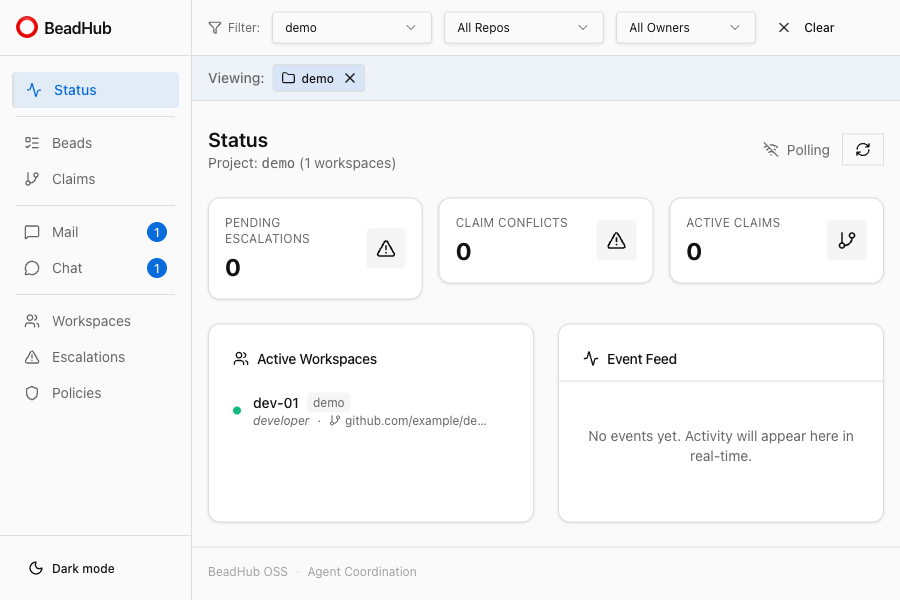Clear all active filters
This screenshot has width=900, height=600.
click(806, 27)
